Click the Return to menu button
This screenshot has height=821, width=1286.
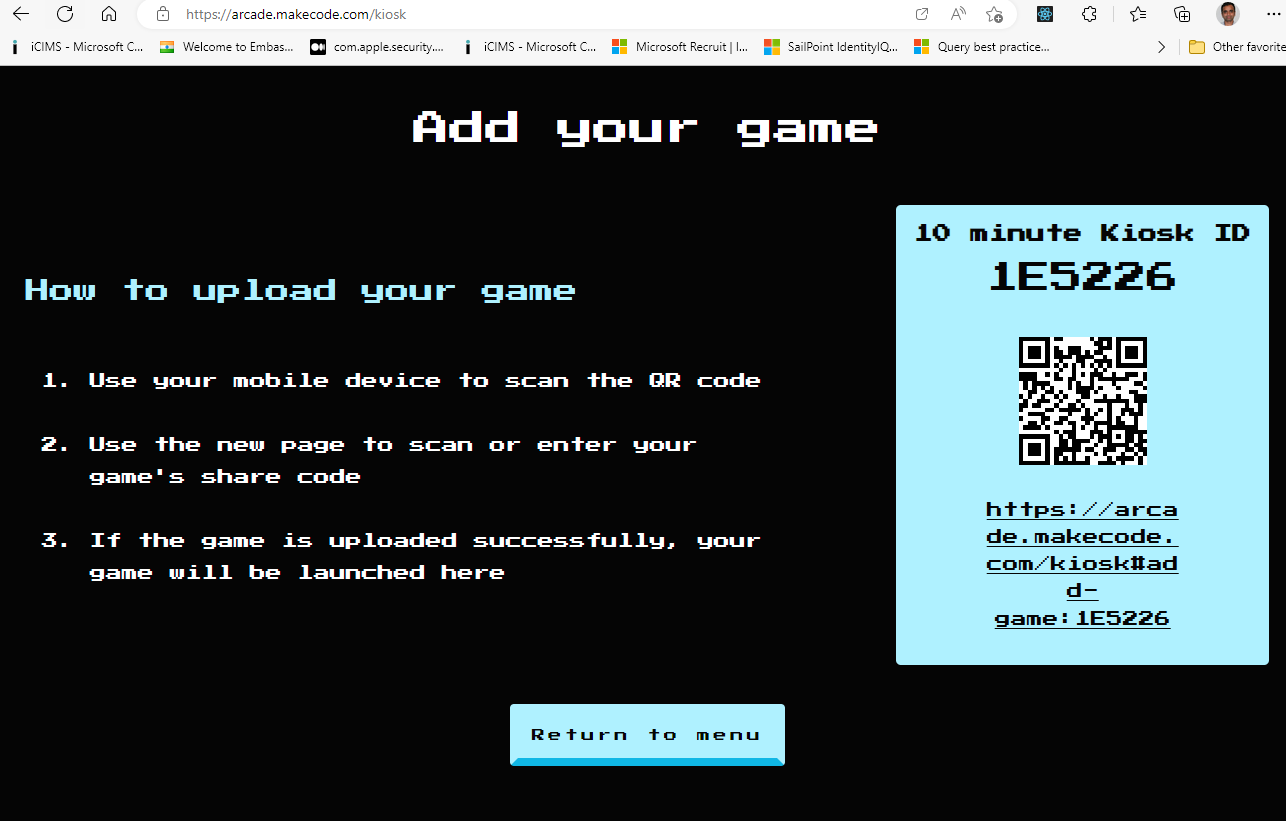pos(647,735)
